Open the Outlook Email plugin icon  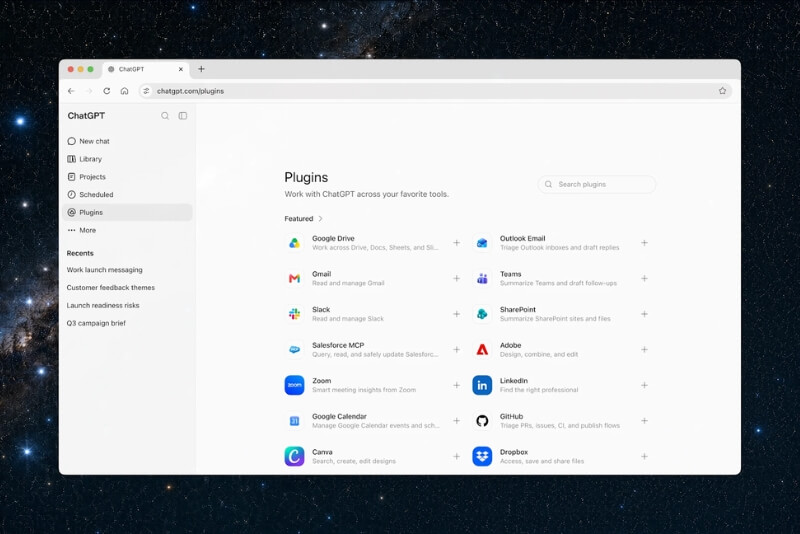pos(482,243)
